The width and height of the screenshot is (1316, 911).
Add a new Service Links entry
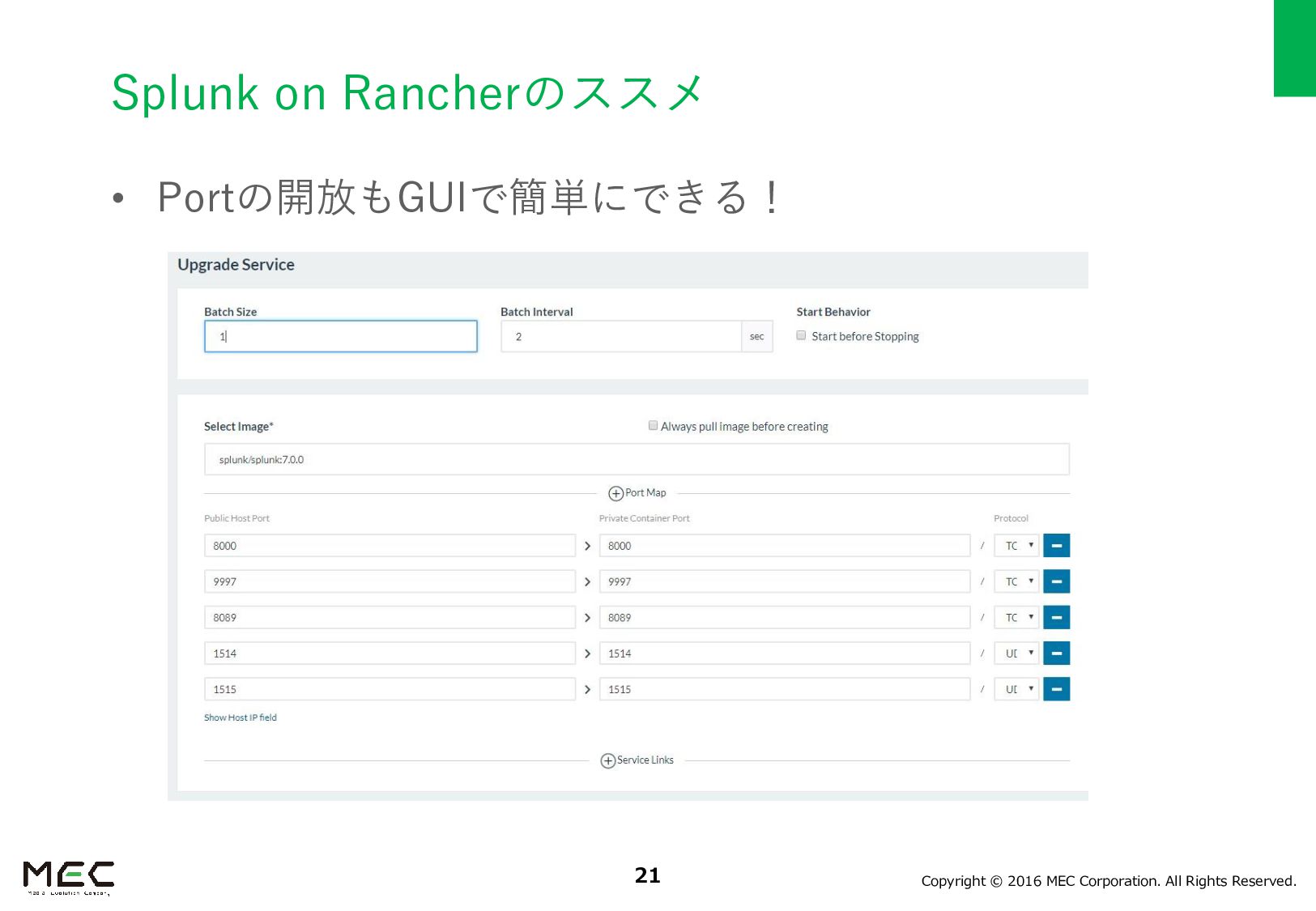pyautogui.click(x=607, y=760)
